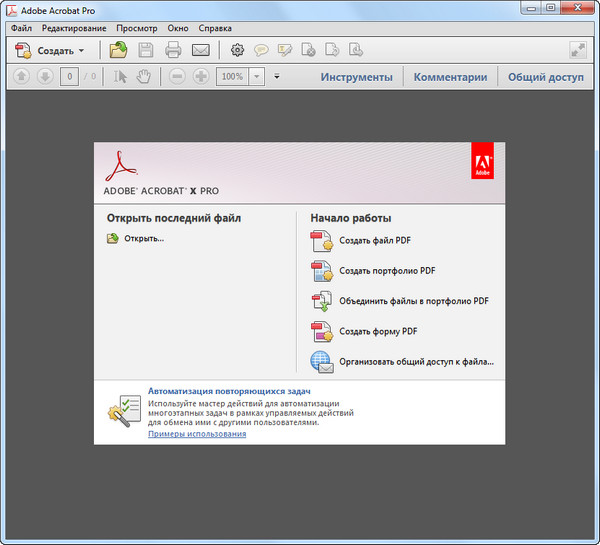
Task: Click the Email envelope icon
Action: [201, 50]
